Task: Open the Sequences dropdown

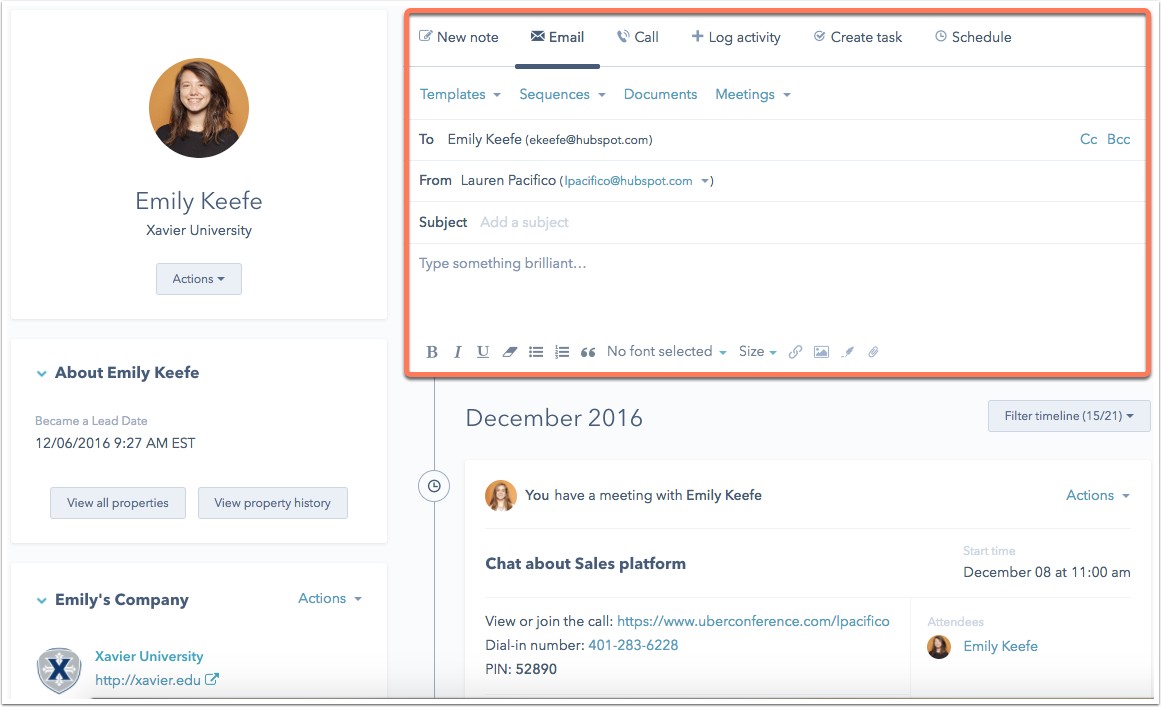Action: point(563,95)
